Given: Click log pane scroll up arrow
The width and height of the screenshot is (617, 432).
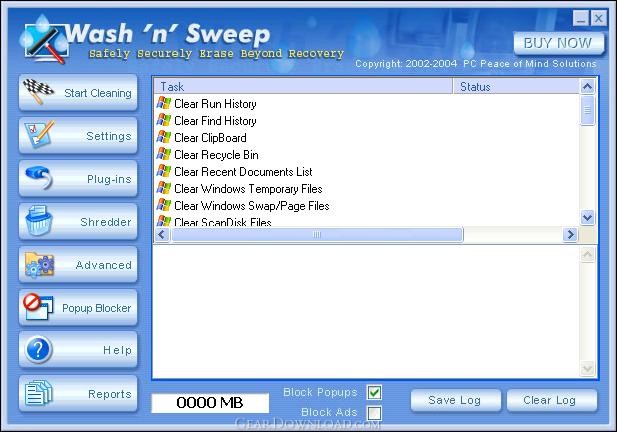Looking at the screenshot, I should point(587,255).
